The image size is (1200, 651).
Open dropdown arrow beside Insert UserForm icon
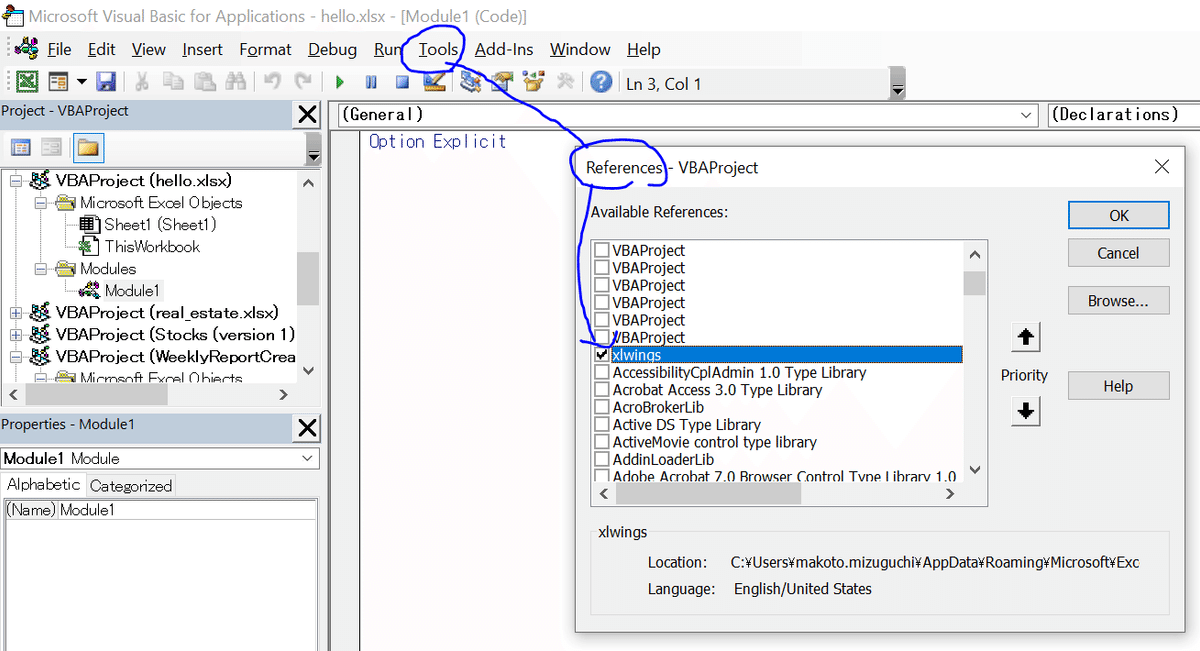(x=82, y=82)
